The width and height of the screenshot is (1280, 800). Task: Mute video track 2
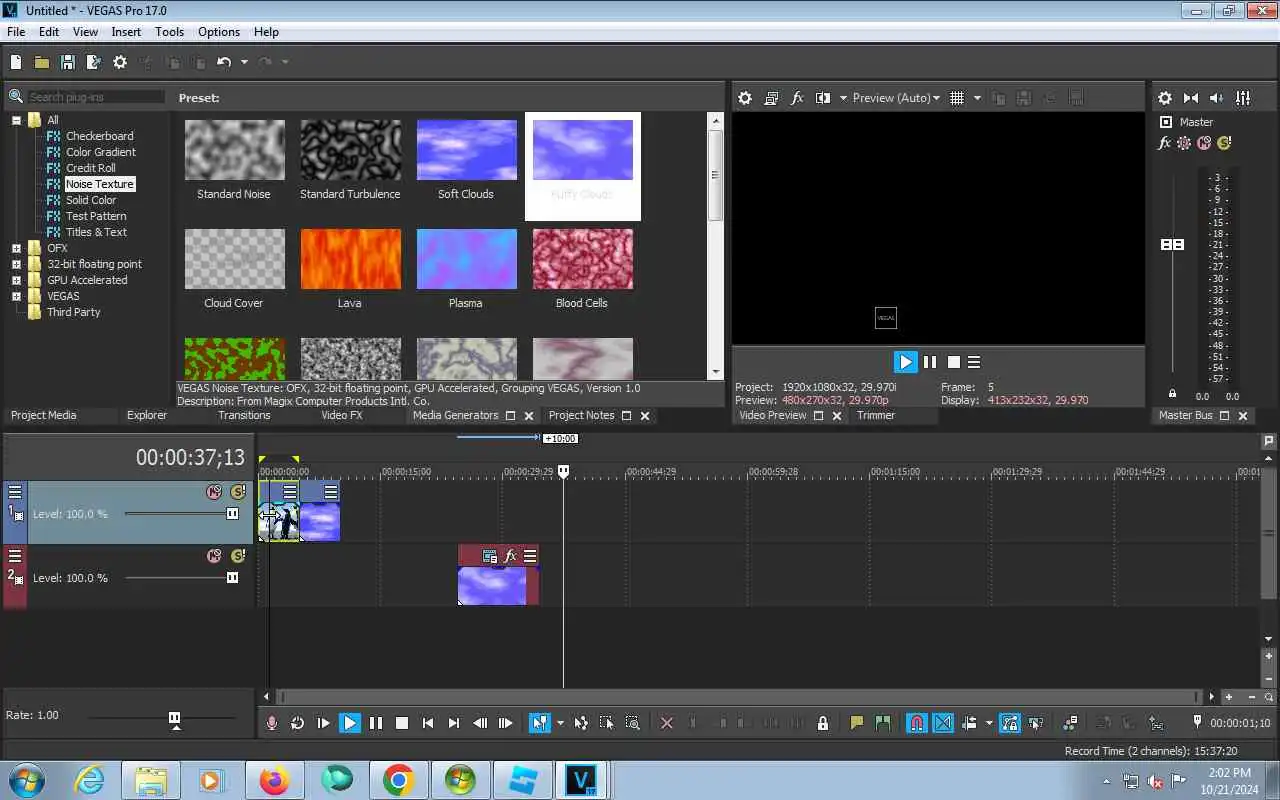click(x=213, y=556)
